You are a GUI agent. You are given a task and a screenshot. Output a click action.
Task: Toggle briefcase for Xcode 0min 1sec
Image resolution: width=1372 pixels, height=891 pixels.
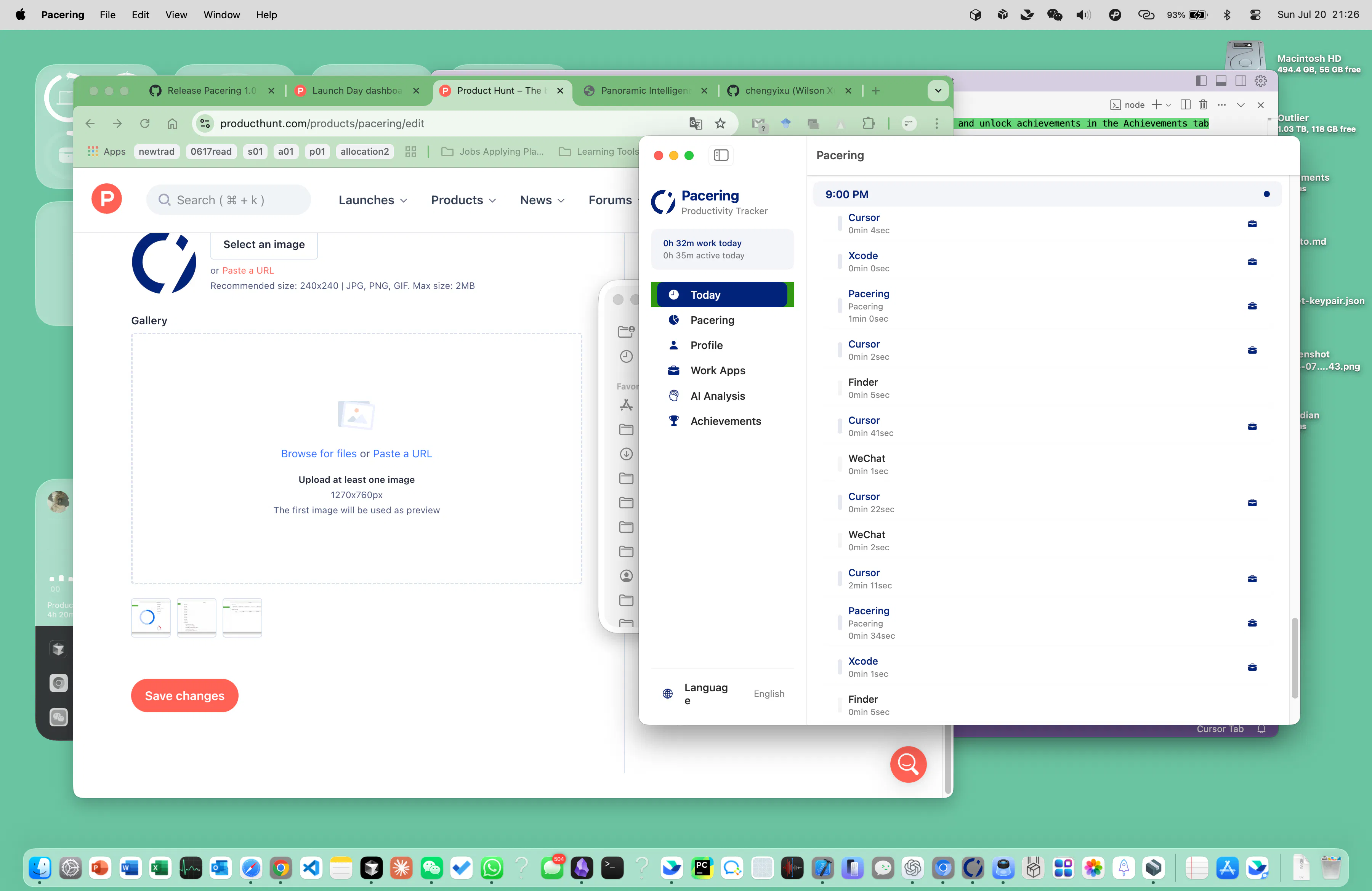tap(1252, 667)
